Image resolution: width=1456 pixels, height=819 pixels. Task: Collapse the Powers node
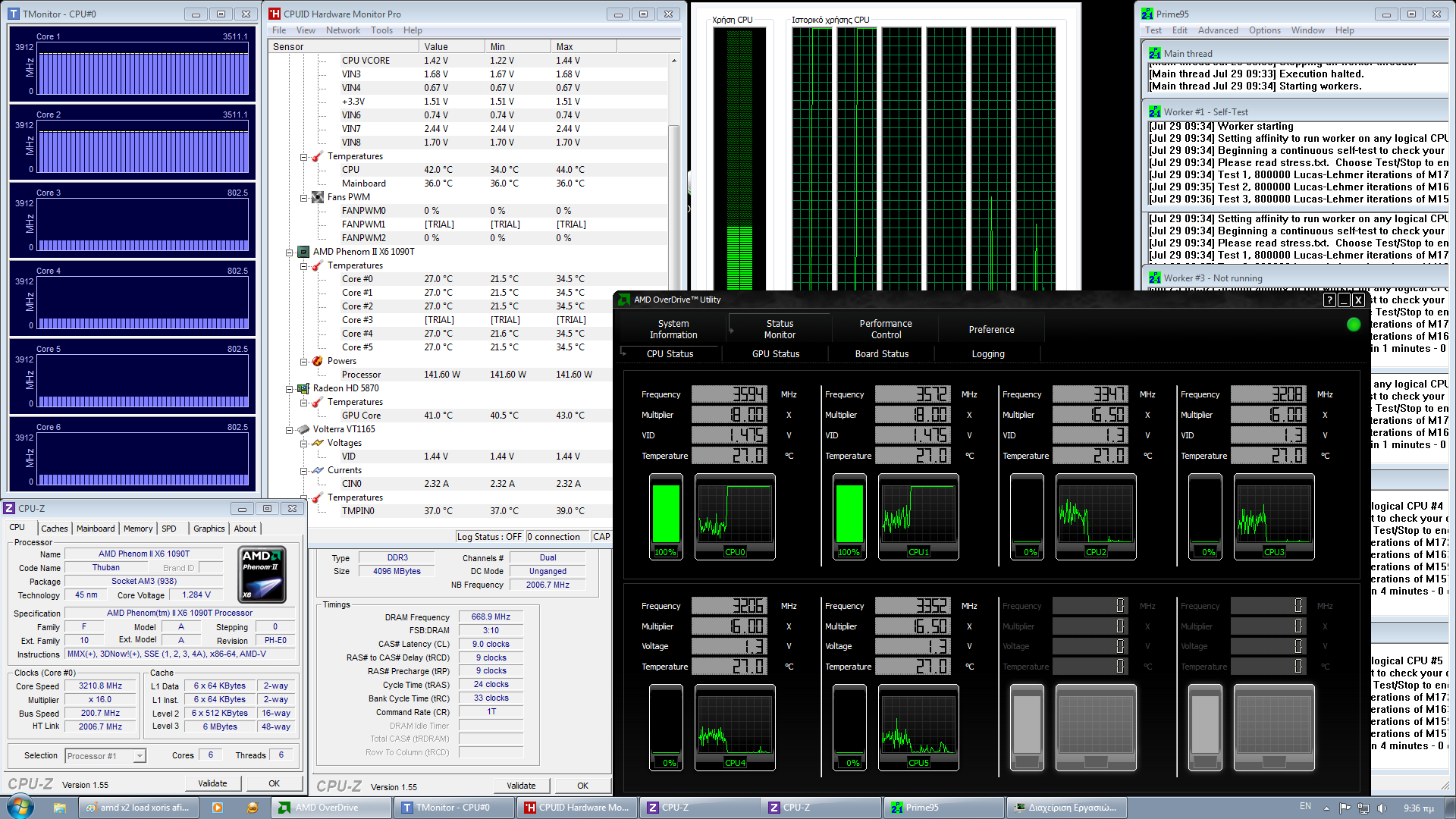pyautogui.click(x=303, y=362)
